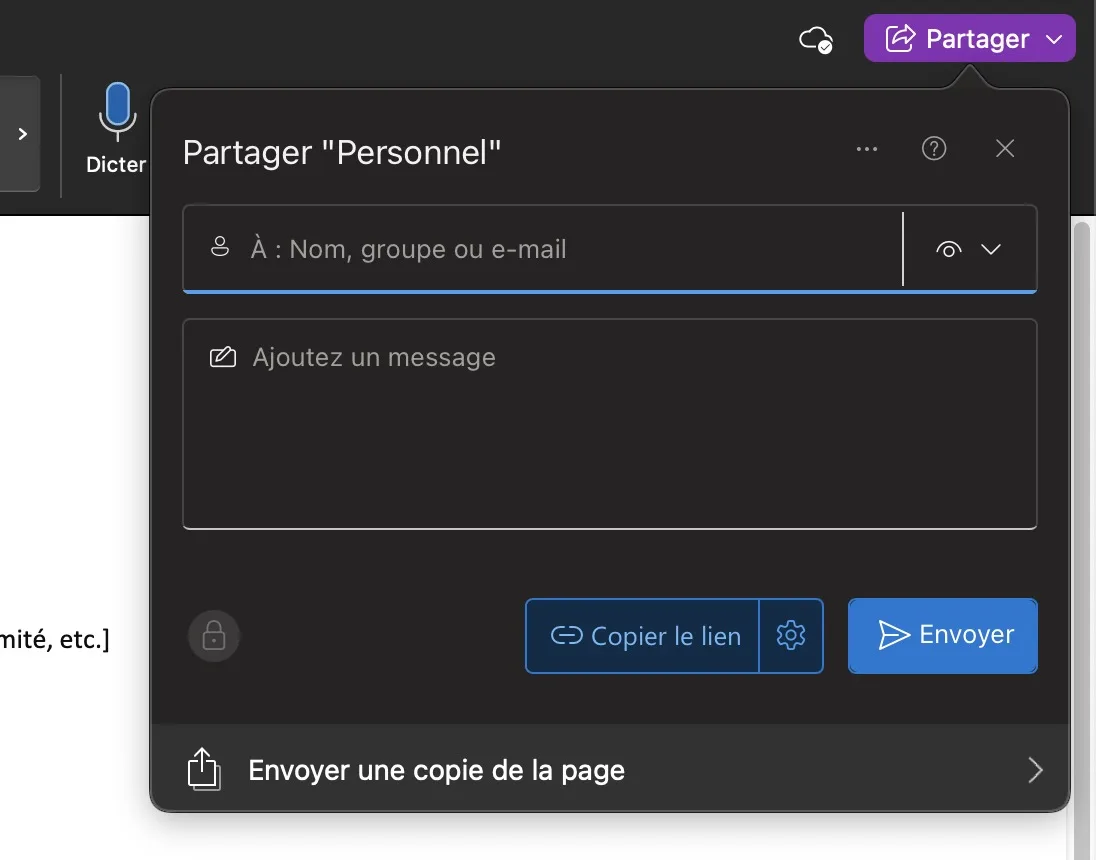Screen dimensions: 1096x860
Task: Open the more options ellipsis menu
Action: tap(867, 149)
